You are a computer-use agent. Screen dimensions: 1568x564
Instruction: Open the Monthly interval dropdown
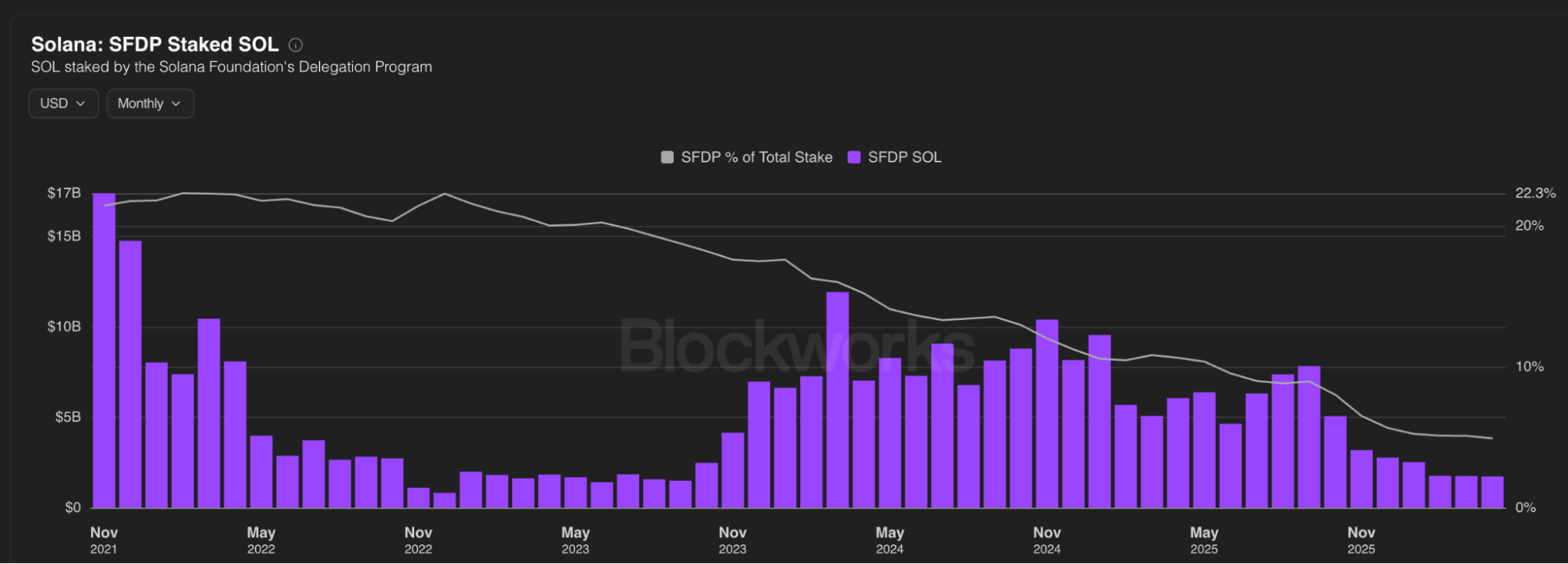[150, 104]
